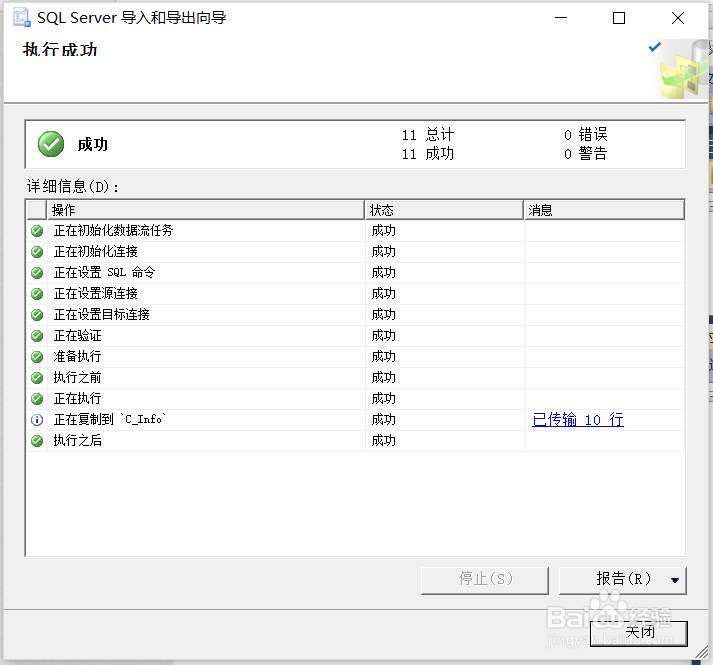
Task: Sort by the 消息 column header
Action: (604, 210)
